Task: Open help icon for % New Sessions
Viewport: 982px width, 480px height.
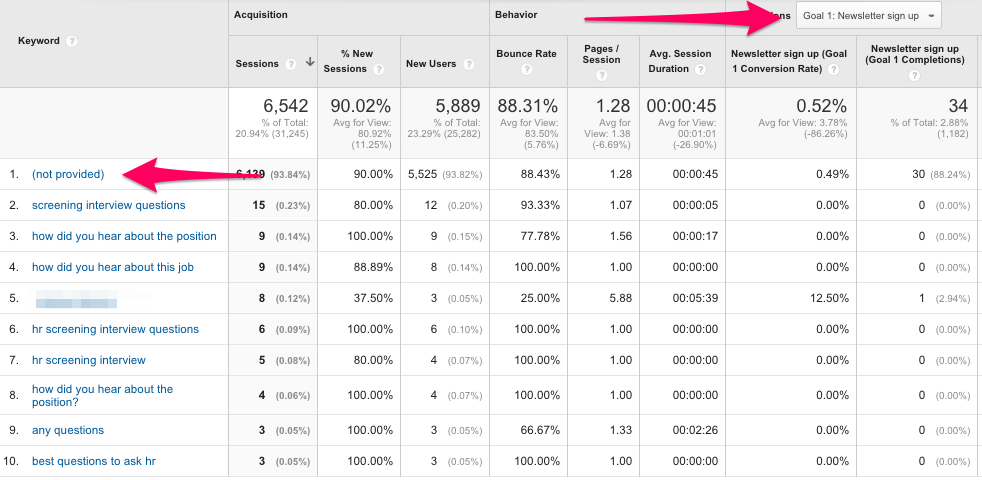Action: point(378,69)
